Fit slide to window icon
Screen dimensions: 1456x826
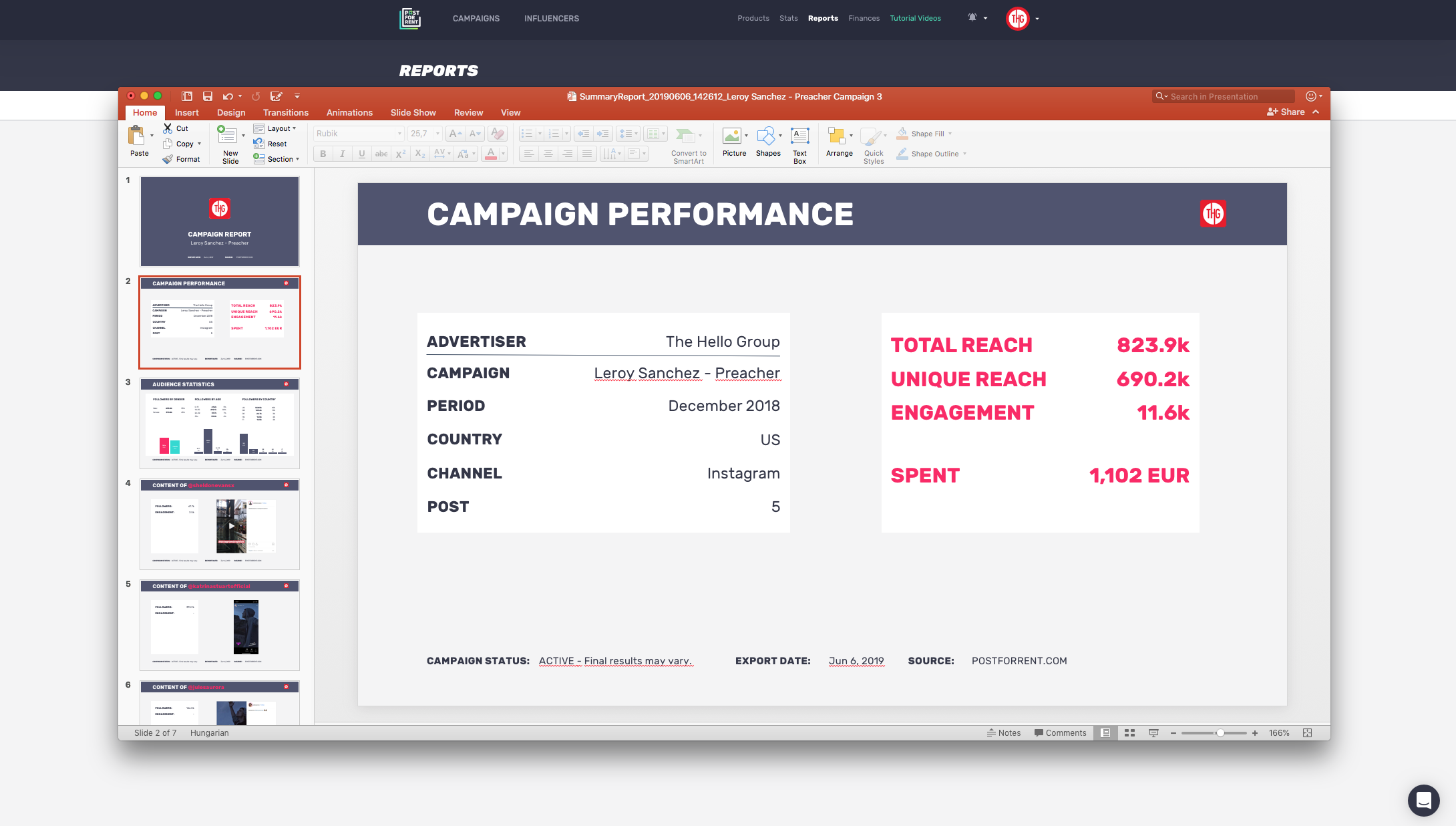[1307, 733]
